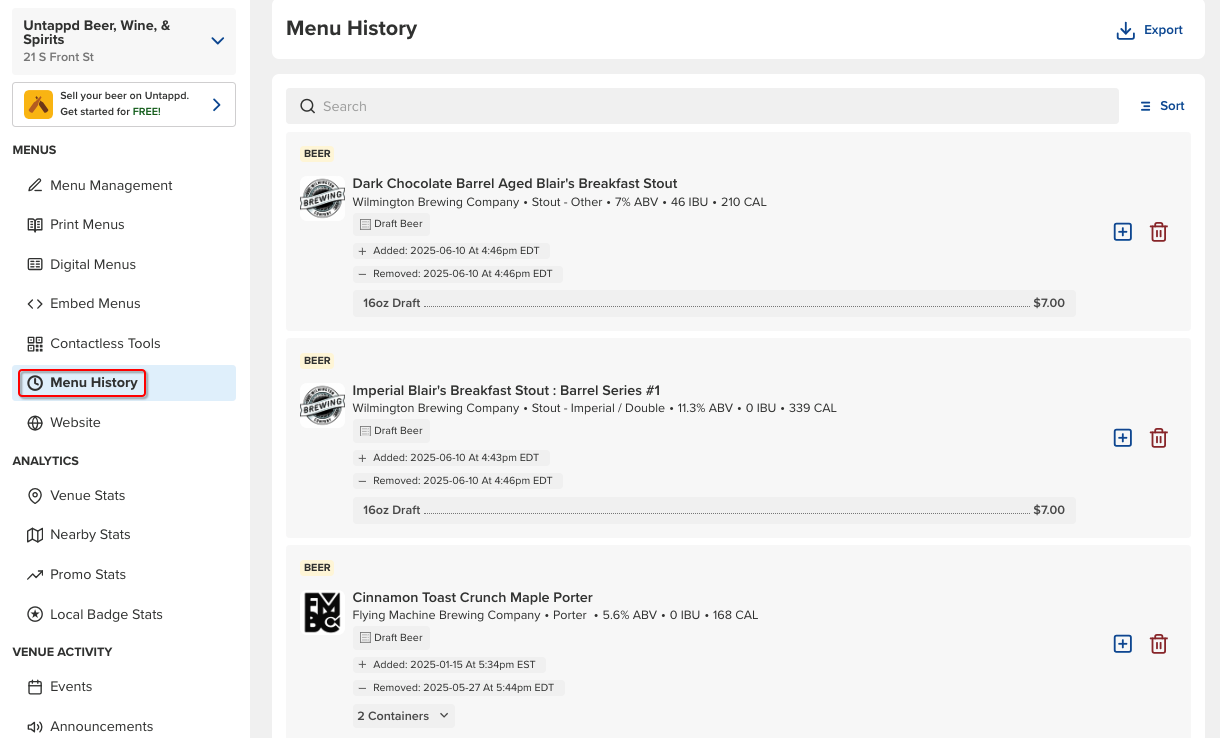This screenshot has height=738, width=1220.
Task: Click the add-back icon for Cinnamon Toast Porter
Action: [1123, 644]
